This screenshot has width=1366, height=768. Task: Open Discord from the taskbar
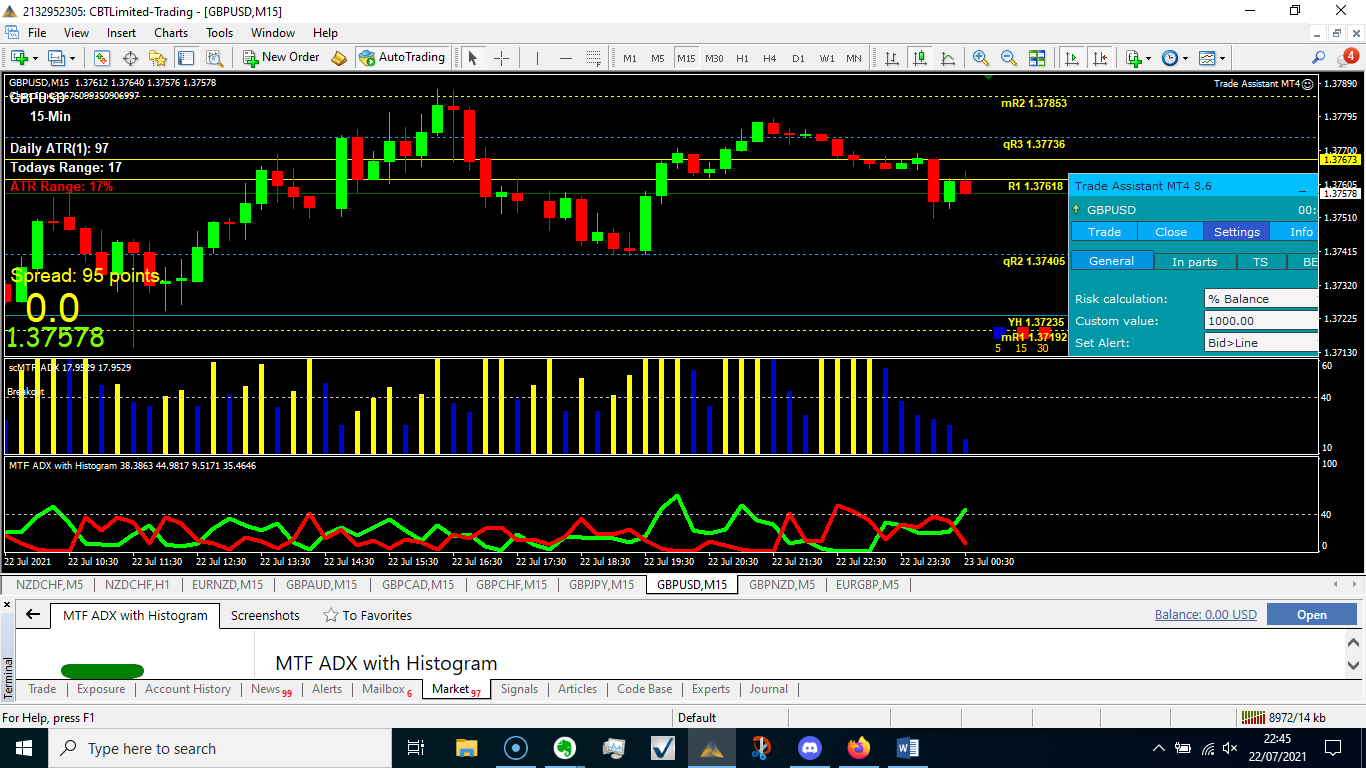(x=809, y=748)
